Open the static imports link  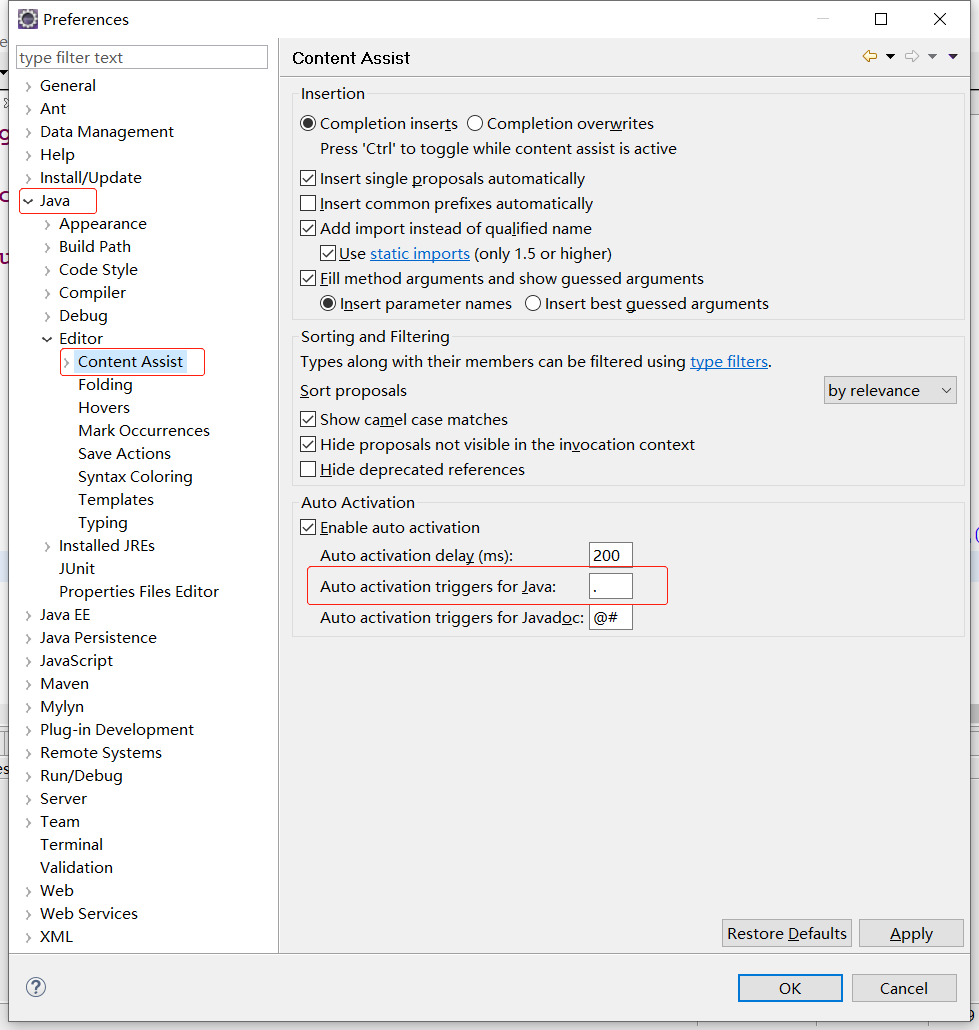coord(420,254)
